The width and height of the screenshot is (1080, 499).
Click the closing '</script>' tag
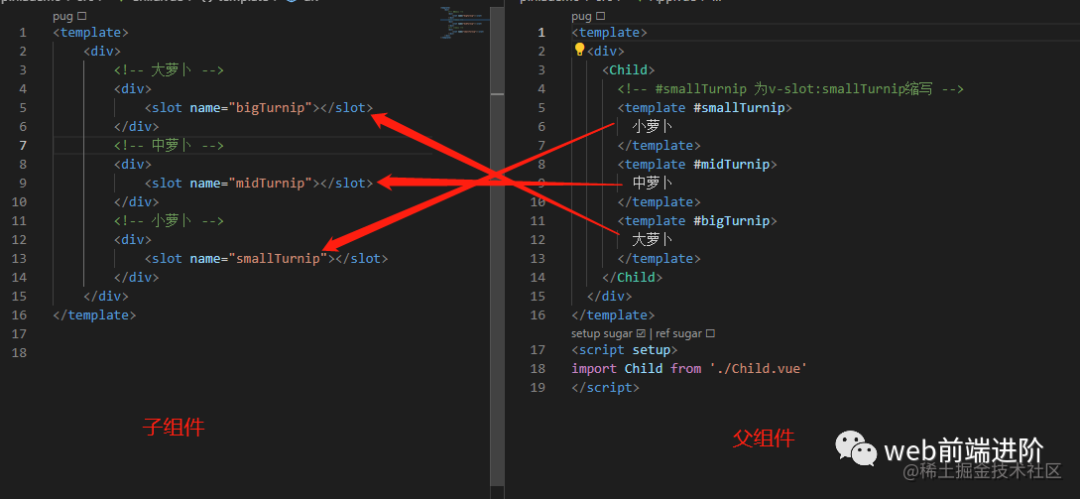[x=605, y=388]
